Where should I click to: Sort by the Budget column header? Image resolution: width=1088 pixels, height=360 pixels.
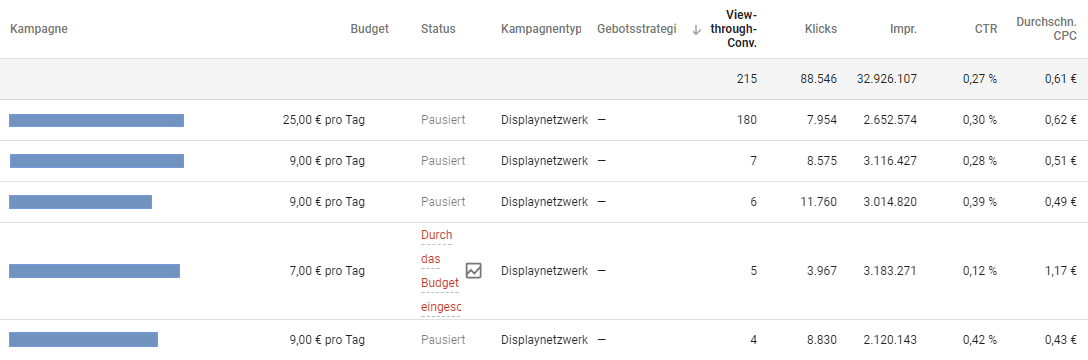coord(370,29)
